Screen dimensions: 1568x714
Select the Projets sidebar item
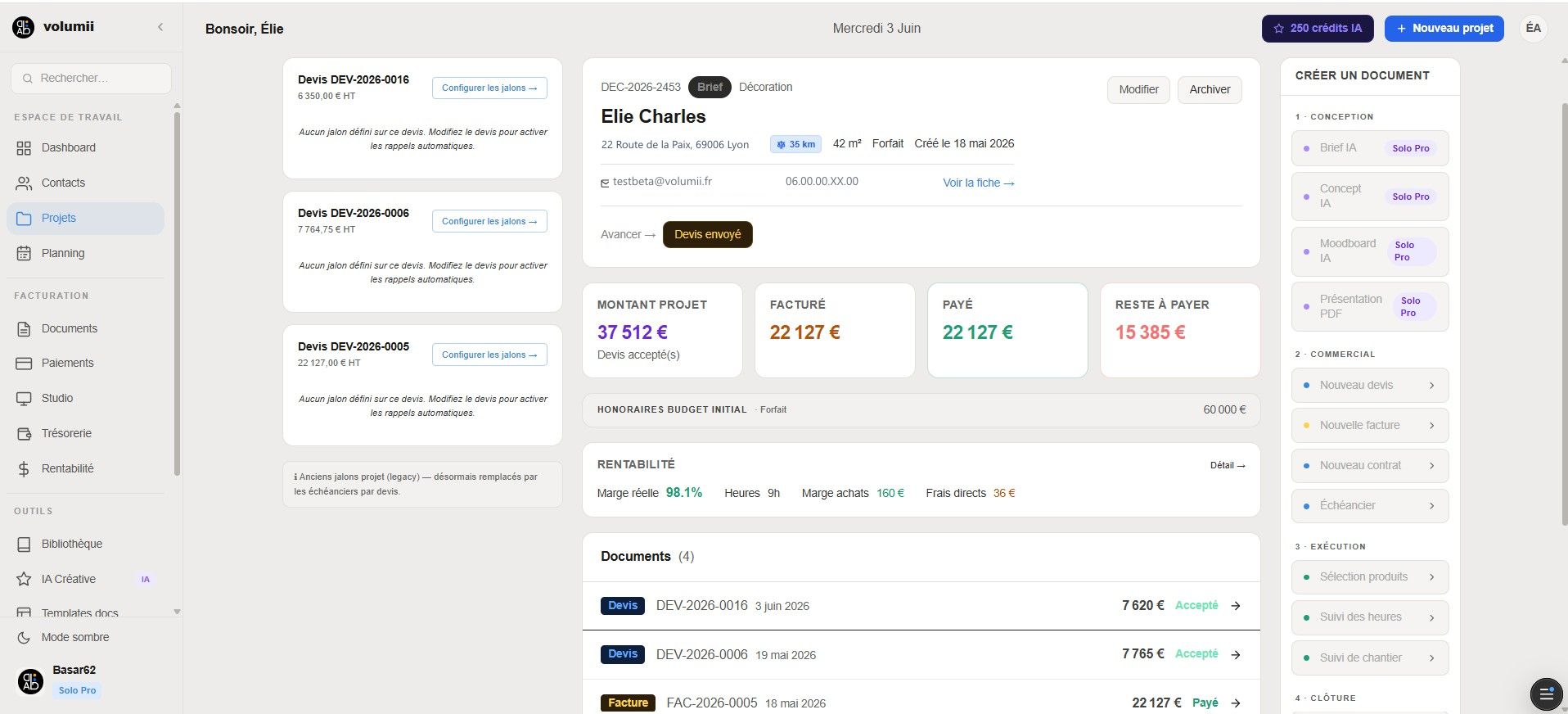tap(85, 218)
